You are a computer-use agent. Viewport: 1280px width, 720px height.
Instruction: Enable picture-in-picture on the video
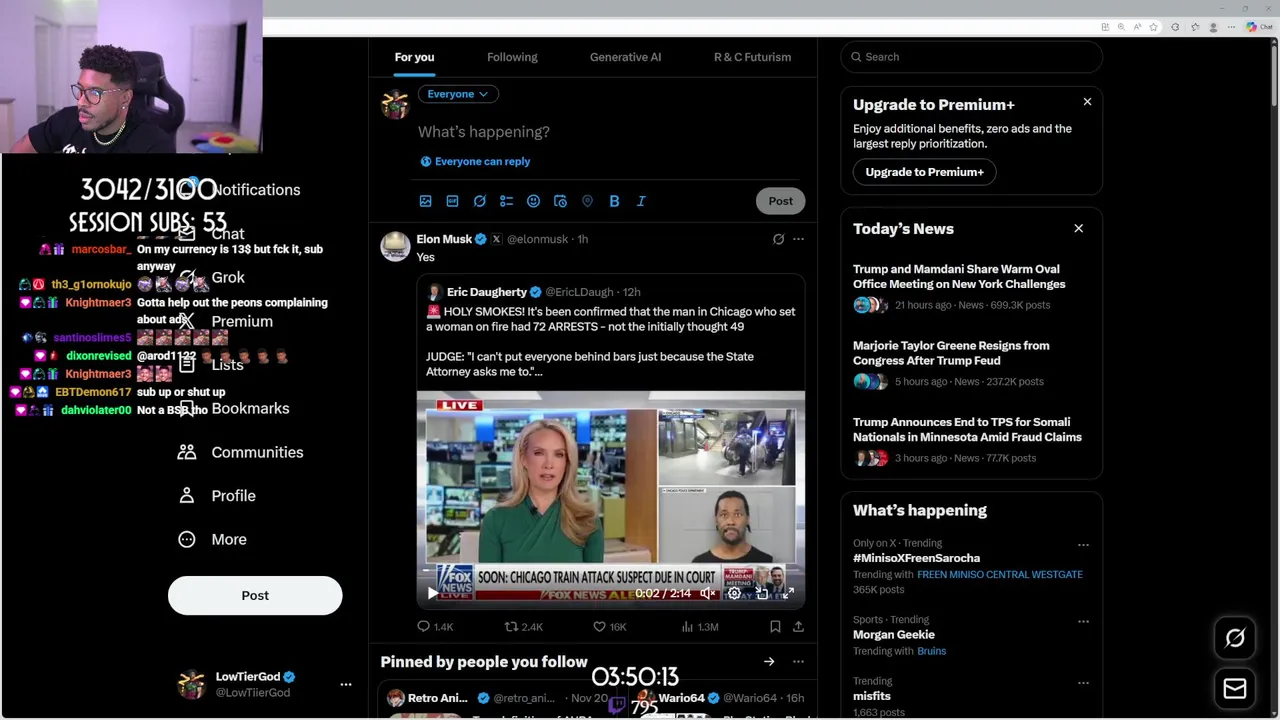pos(761,593)
